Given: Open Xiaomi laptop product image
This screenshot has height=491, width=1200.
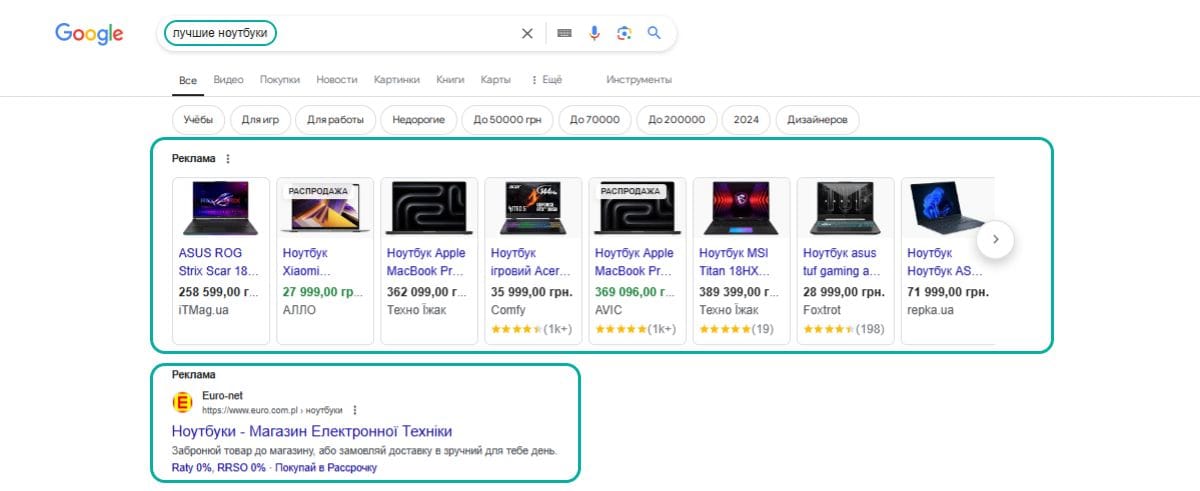Looking at the screenshot, I should [325, 209].
